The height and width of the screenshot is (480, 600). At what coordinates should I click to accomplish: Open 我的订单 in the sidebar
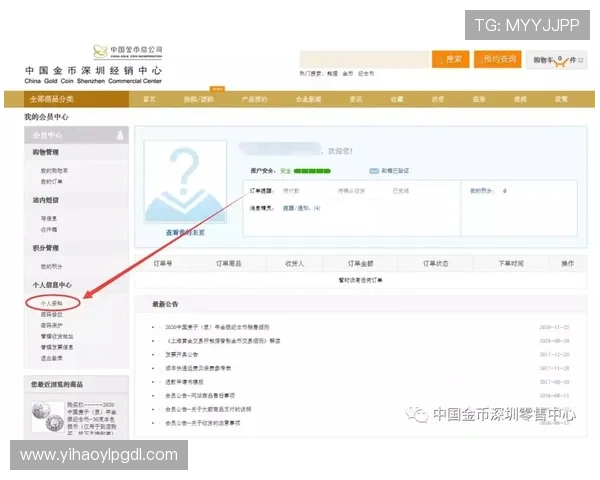(x=52, y=181)
